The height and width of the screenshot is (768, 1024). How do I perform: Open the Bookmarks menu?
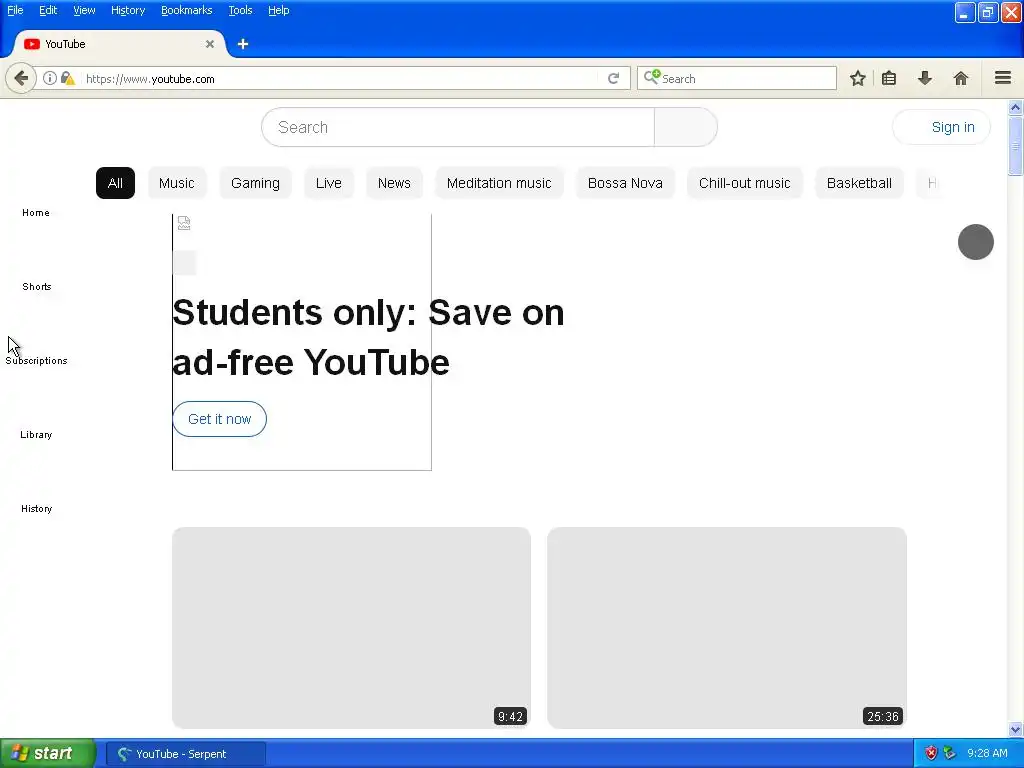(187, 10)
